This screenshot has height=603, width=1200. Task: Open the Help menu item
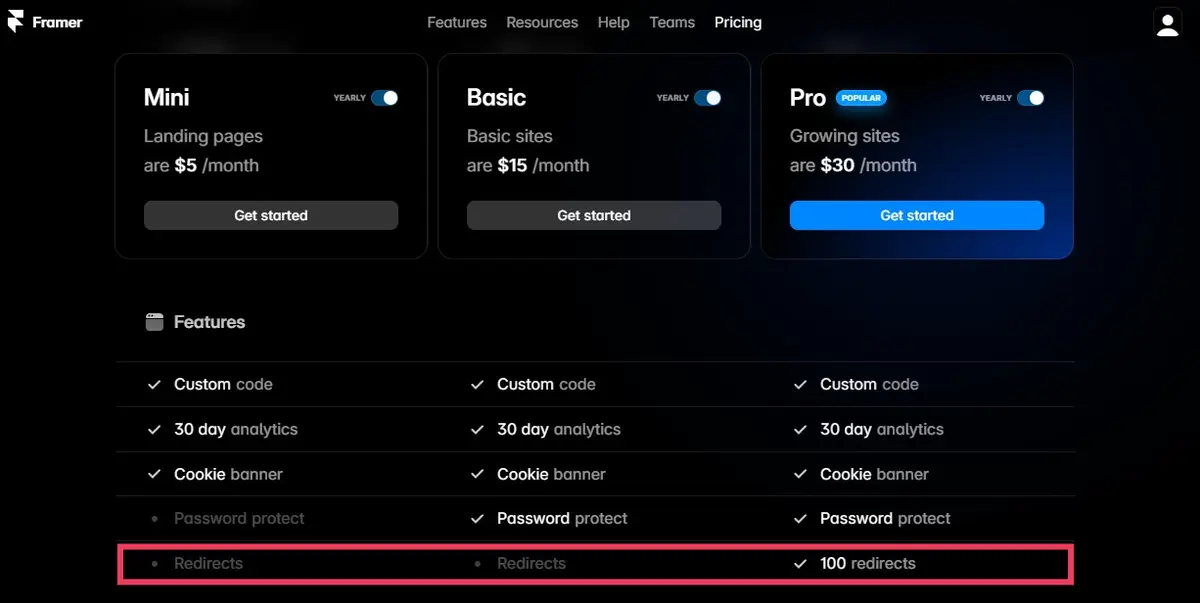click(613, 22)
